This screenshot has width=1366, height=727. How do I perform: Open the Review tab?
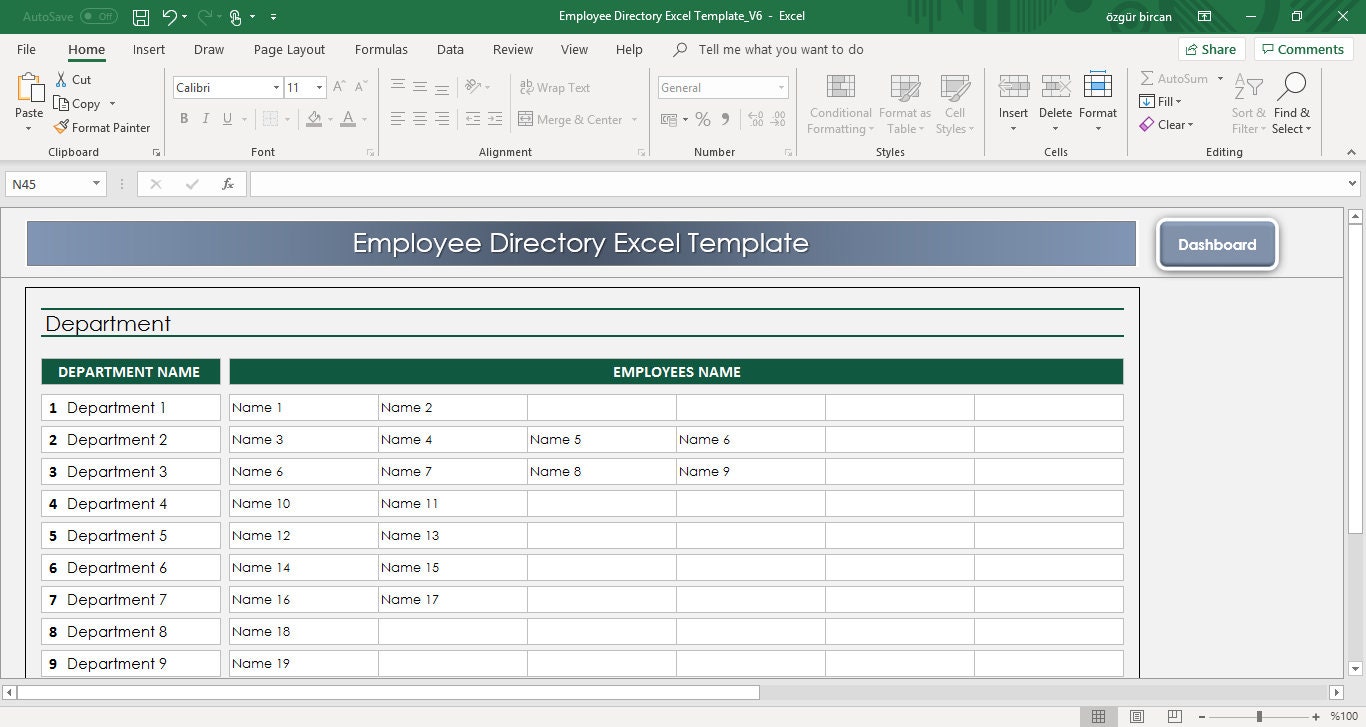click(x=512, y=49)
